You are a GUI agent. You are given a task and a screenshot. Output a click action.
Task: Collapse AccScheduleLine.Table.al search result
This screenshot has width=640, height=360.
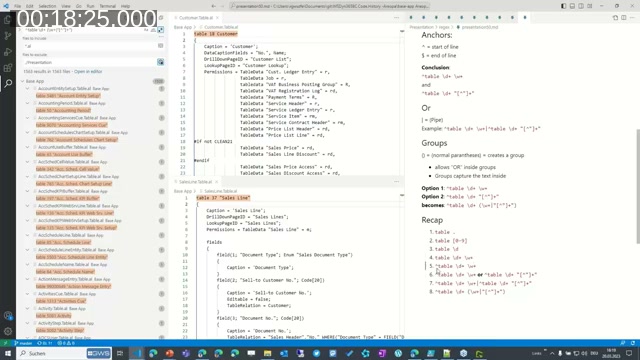pos(28,236)
